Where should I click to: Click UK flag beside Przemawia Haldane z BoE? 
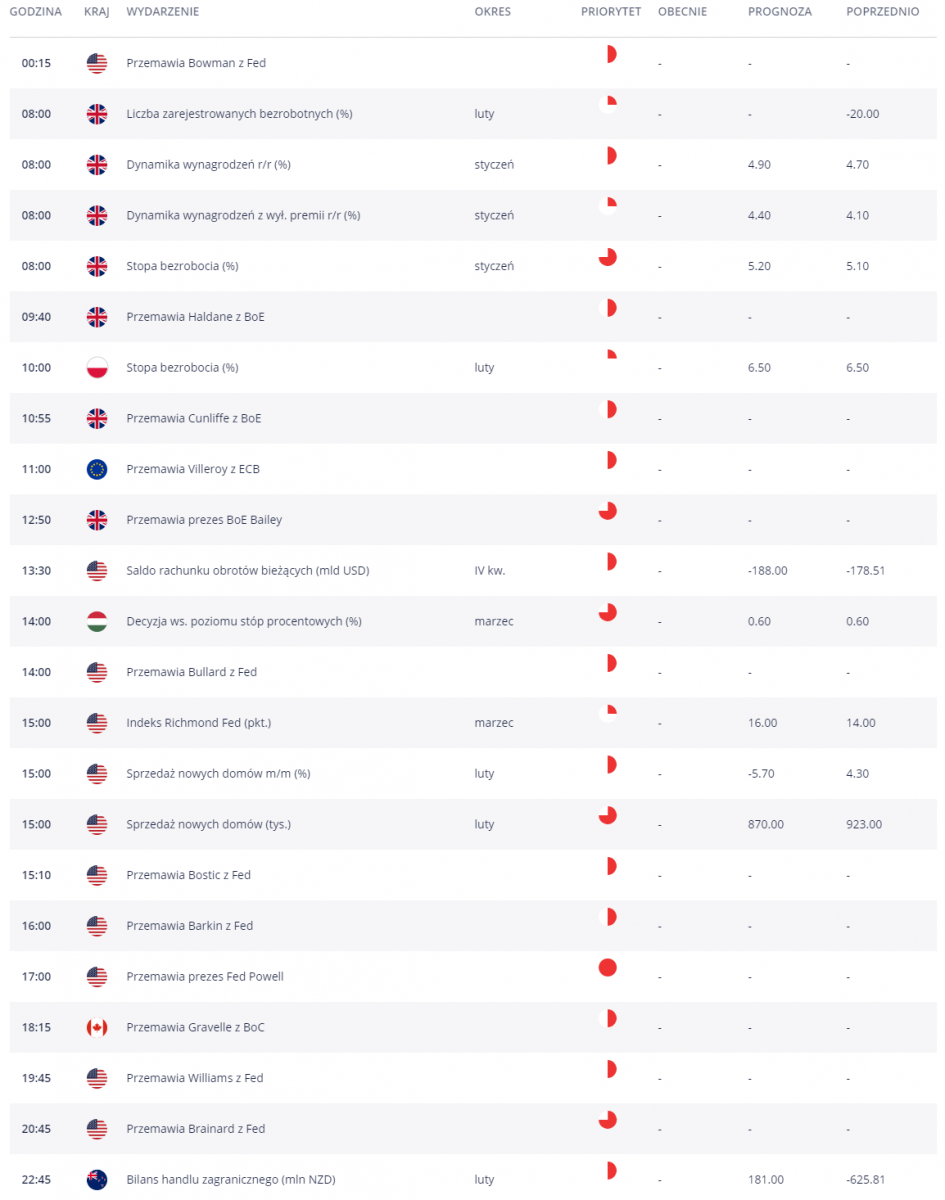[97, 317]
